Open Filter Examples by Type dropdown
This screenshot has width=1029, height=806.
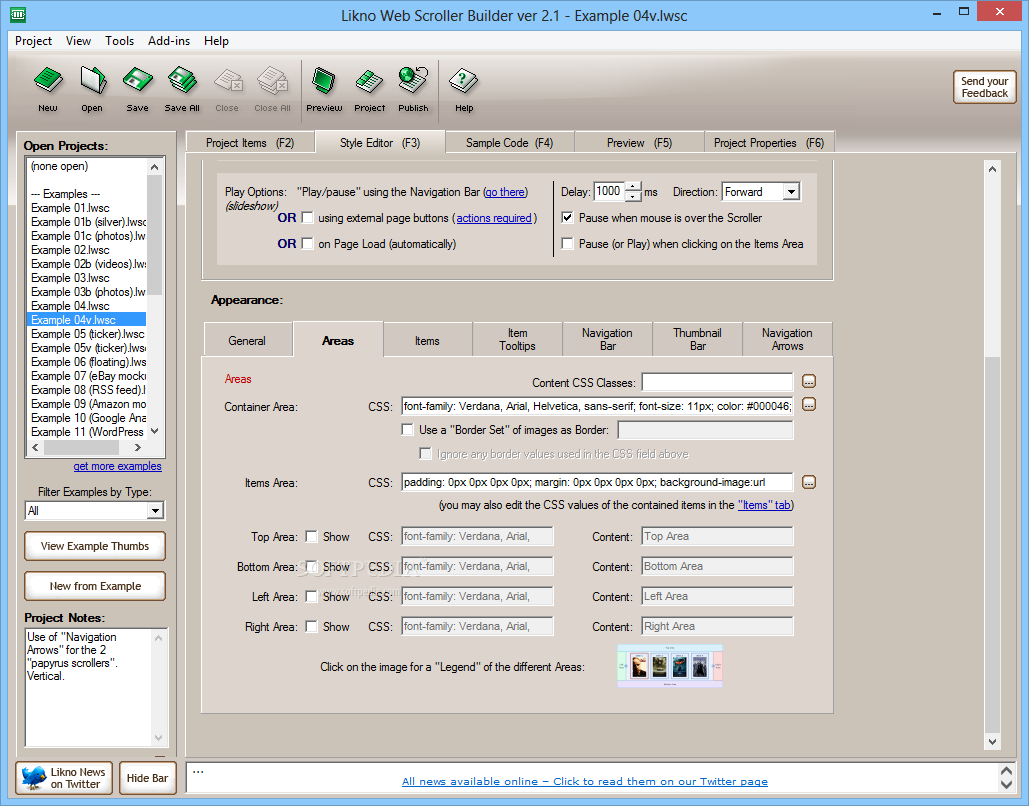click(x=155, y=511)
